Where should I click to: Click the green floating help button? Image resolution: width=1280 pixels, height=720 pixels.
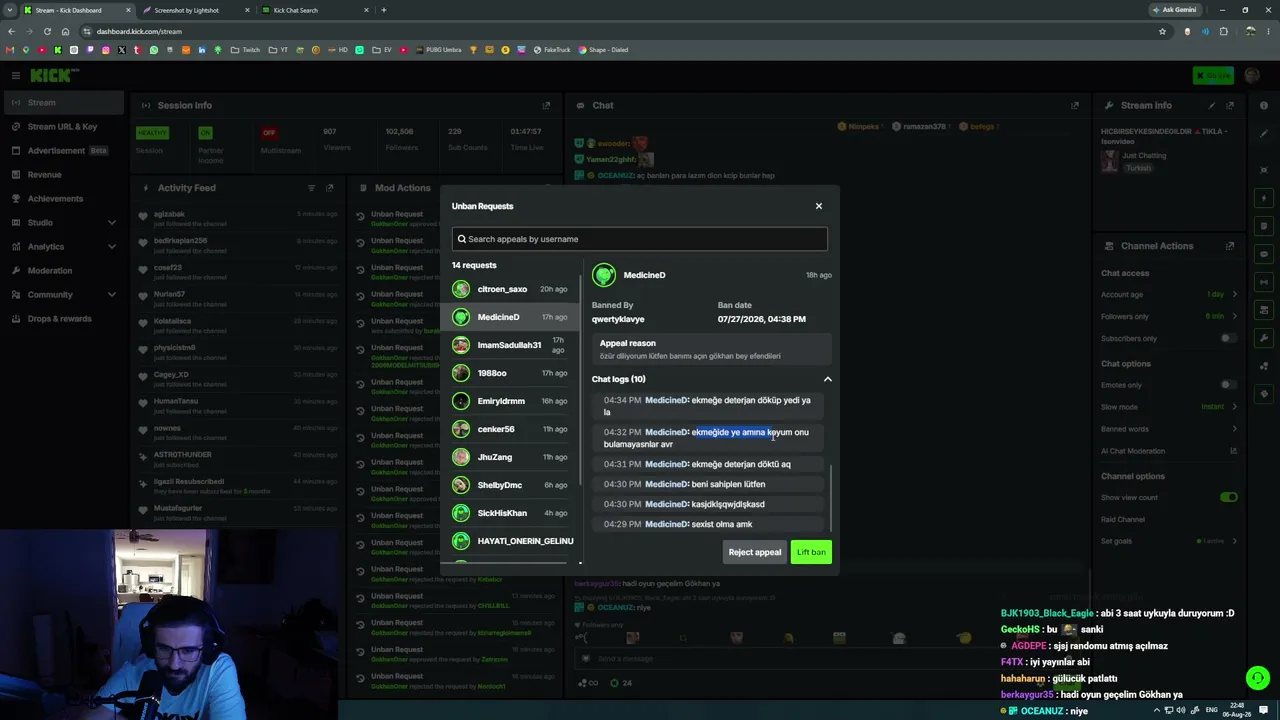[1258, 678]
